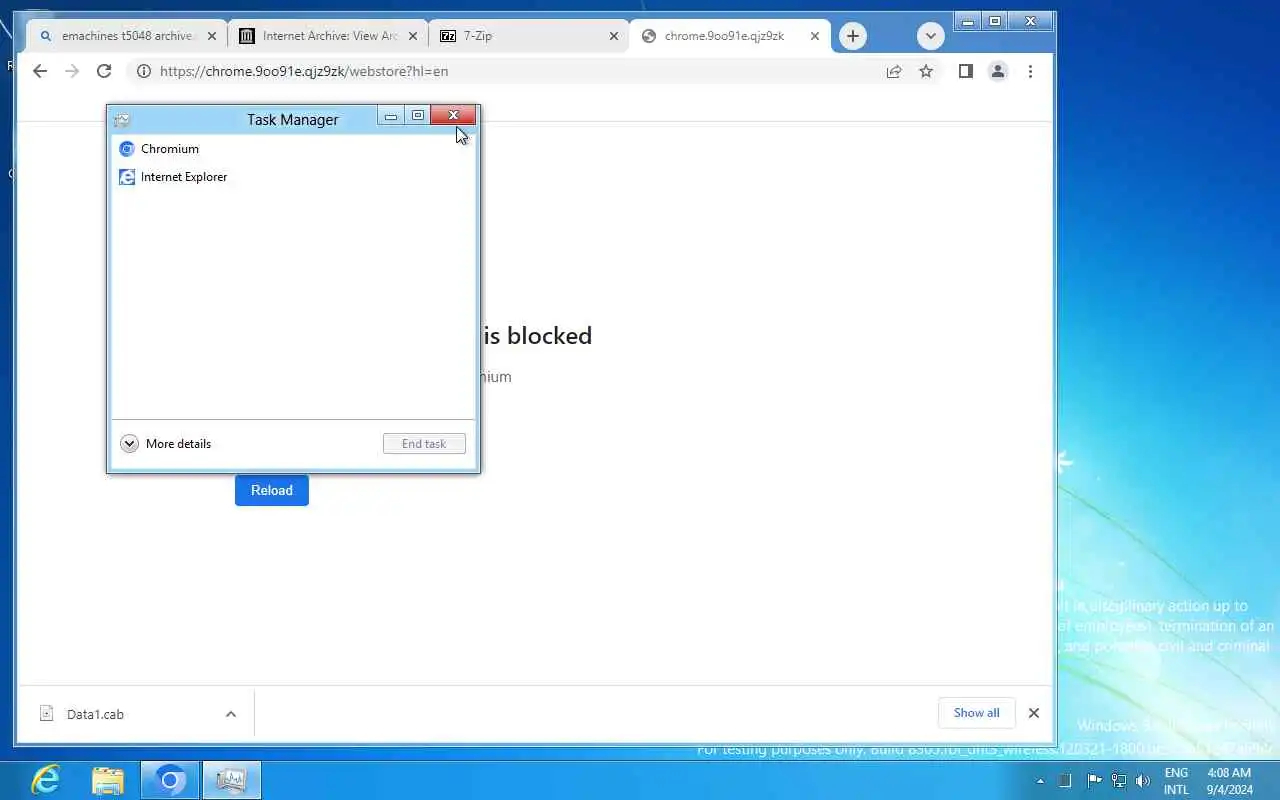Minimize the Chromium browser window
This screenshot has width=1280, height=800.
[967, 21]
